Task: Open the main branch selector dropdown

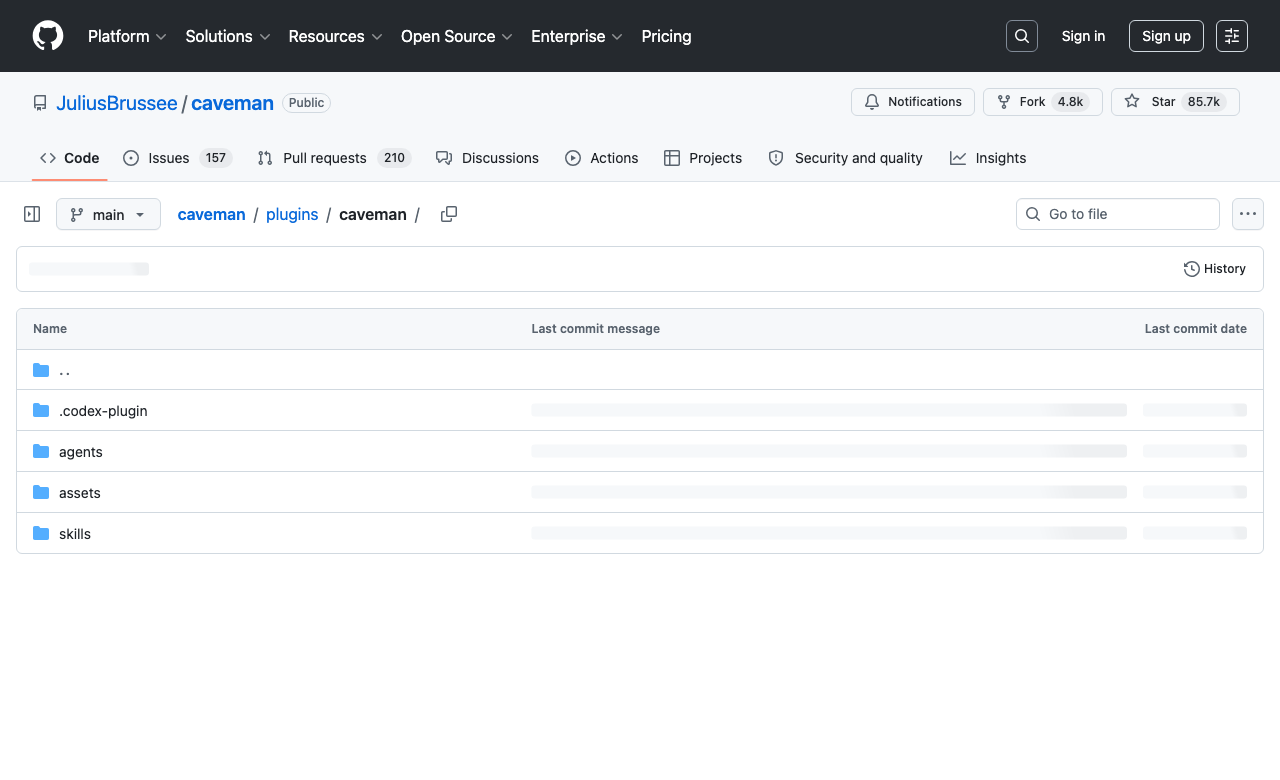Action: point(108,214)
